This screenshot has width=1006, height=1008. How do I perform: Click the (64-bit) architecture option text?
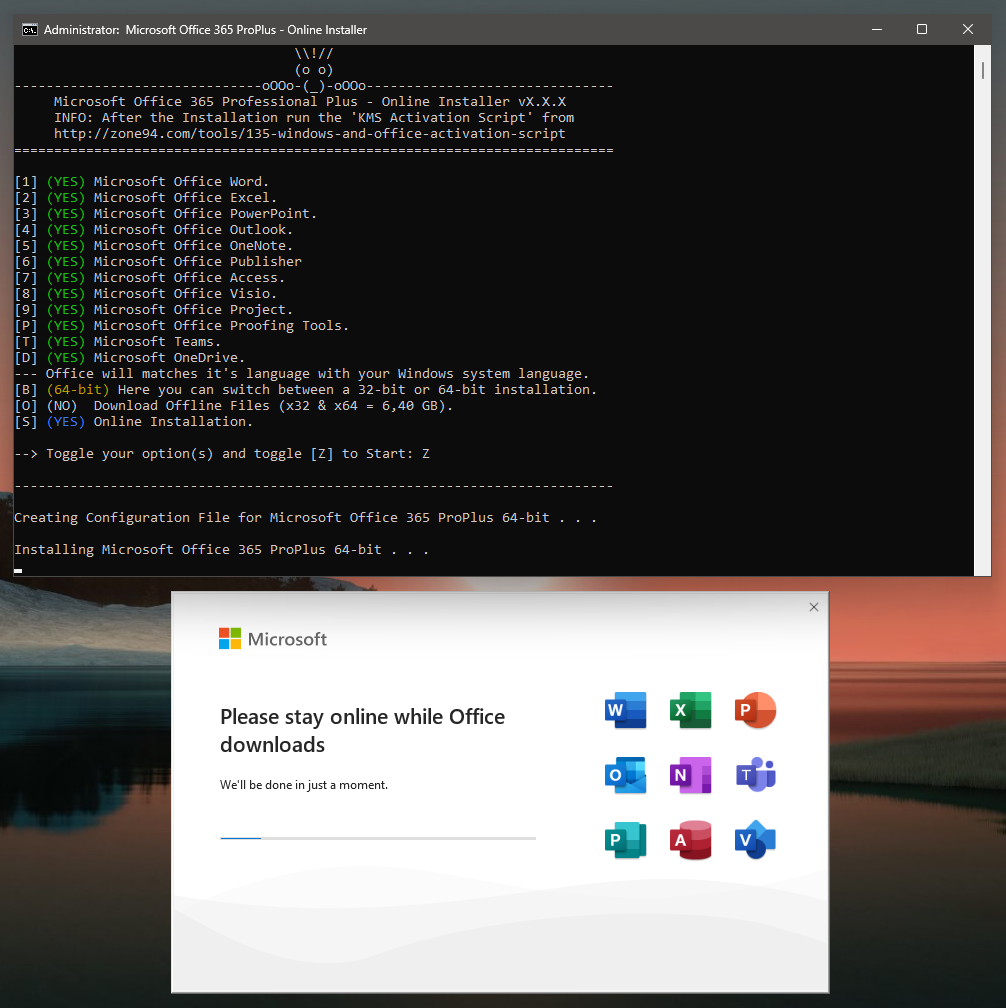coord(78,390)
